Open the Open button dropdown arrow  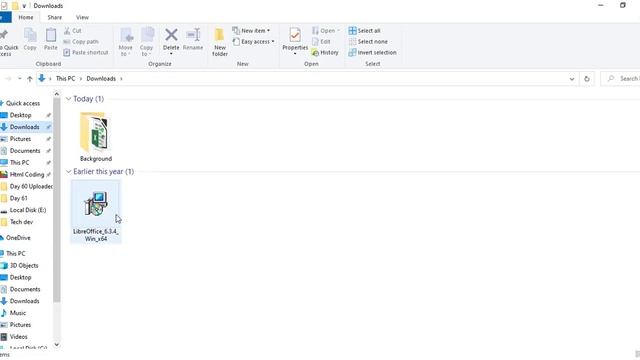(x=338, y=31)
